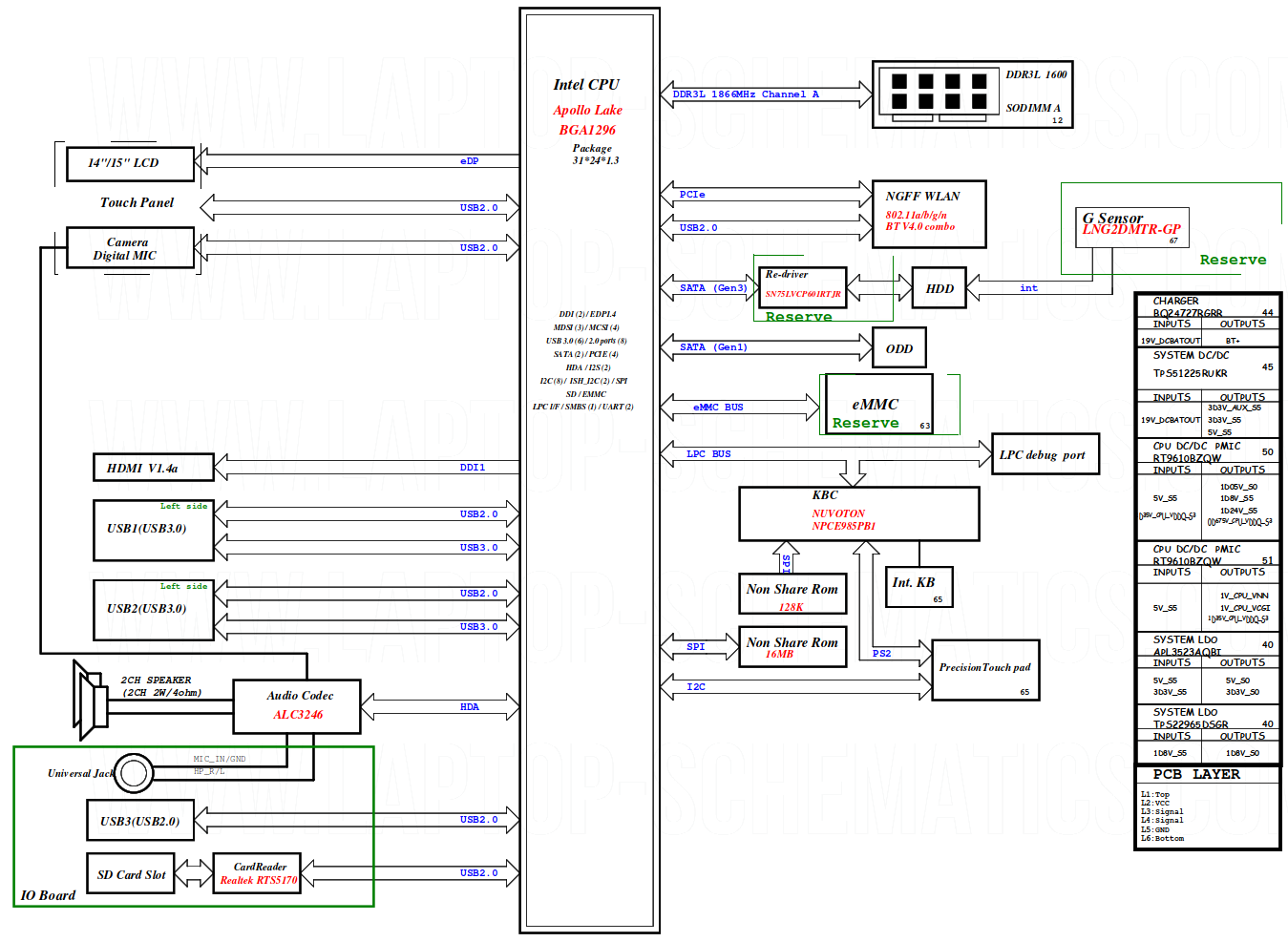Click the DDI1 signal label
Screen dimensions: 1288x942
pos(472,468)
